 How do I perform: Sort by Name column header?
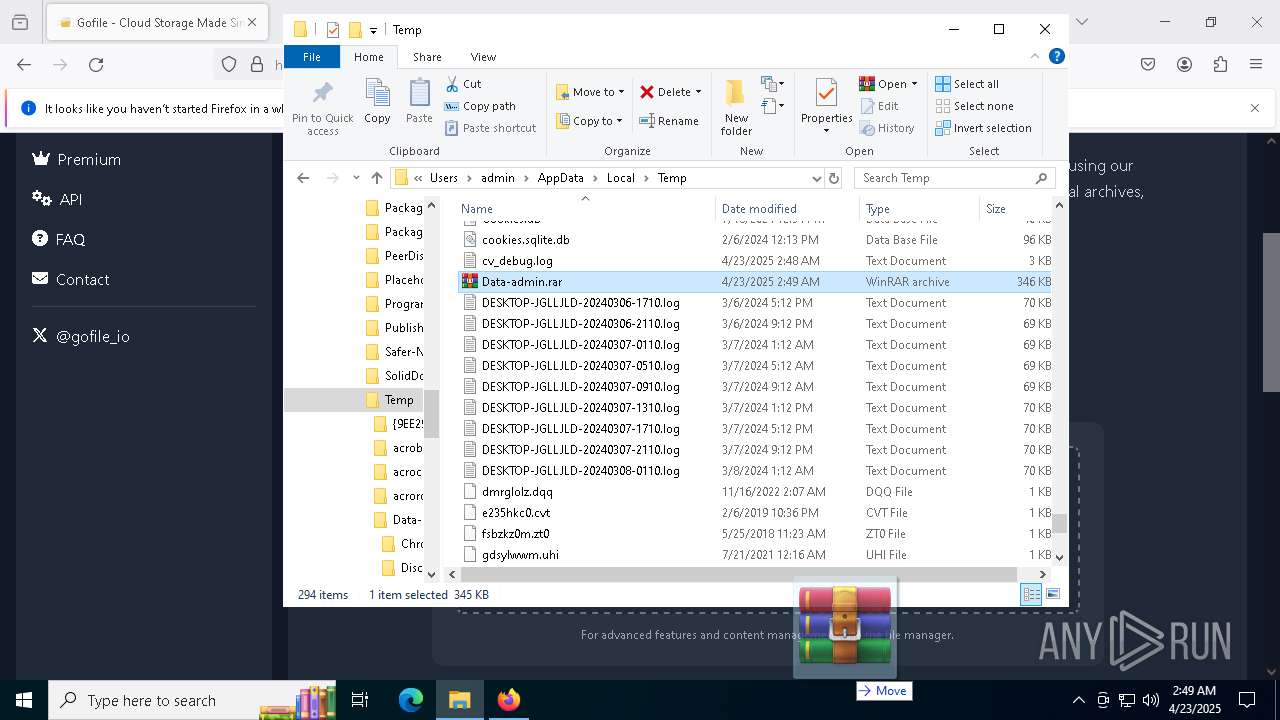(585, 208)
